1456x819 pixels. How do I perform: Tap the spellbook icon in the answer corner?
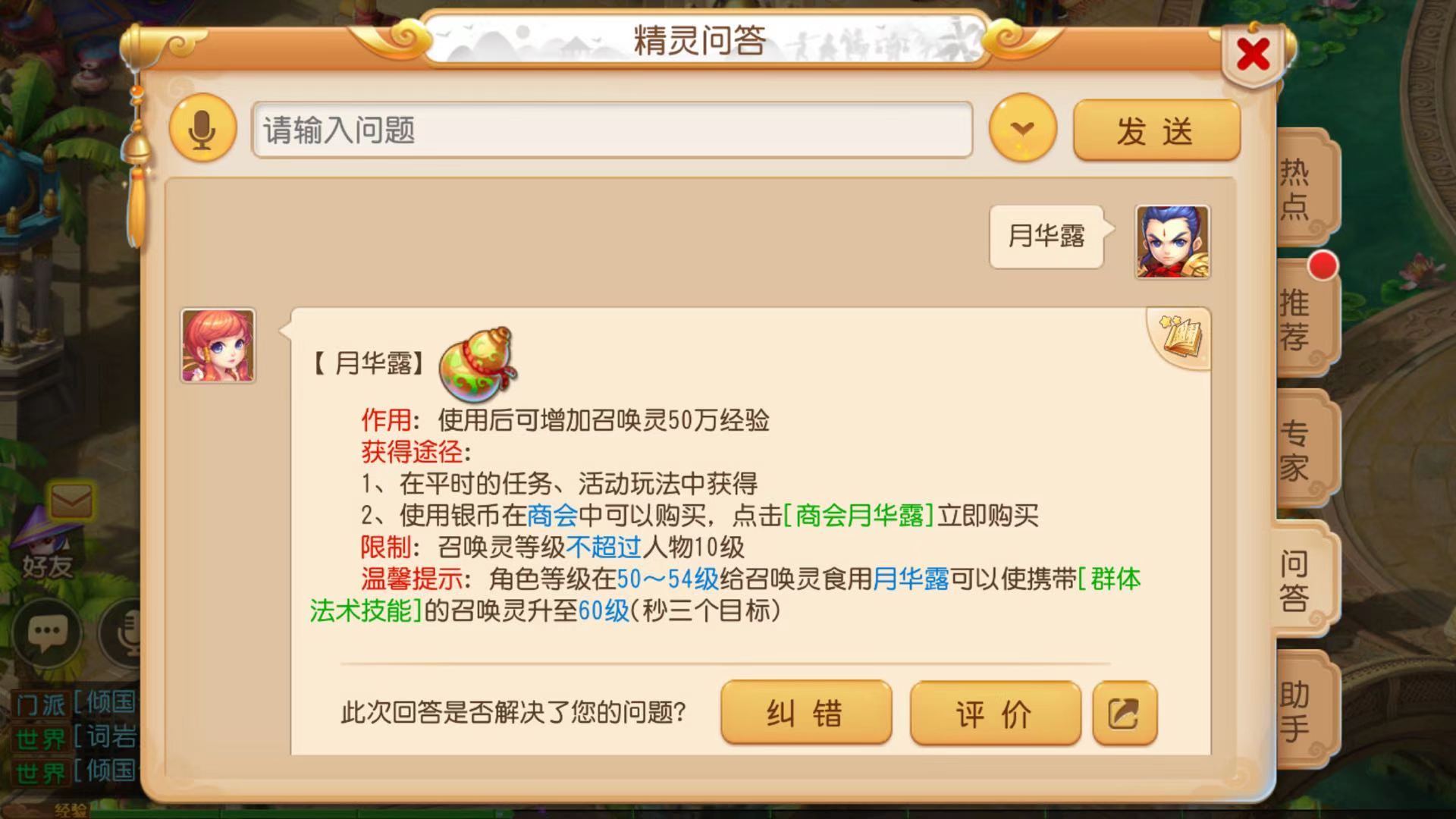[1180, 337]
